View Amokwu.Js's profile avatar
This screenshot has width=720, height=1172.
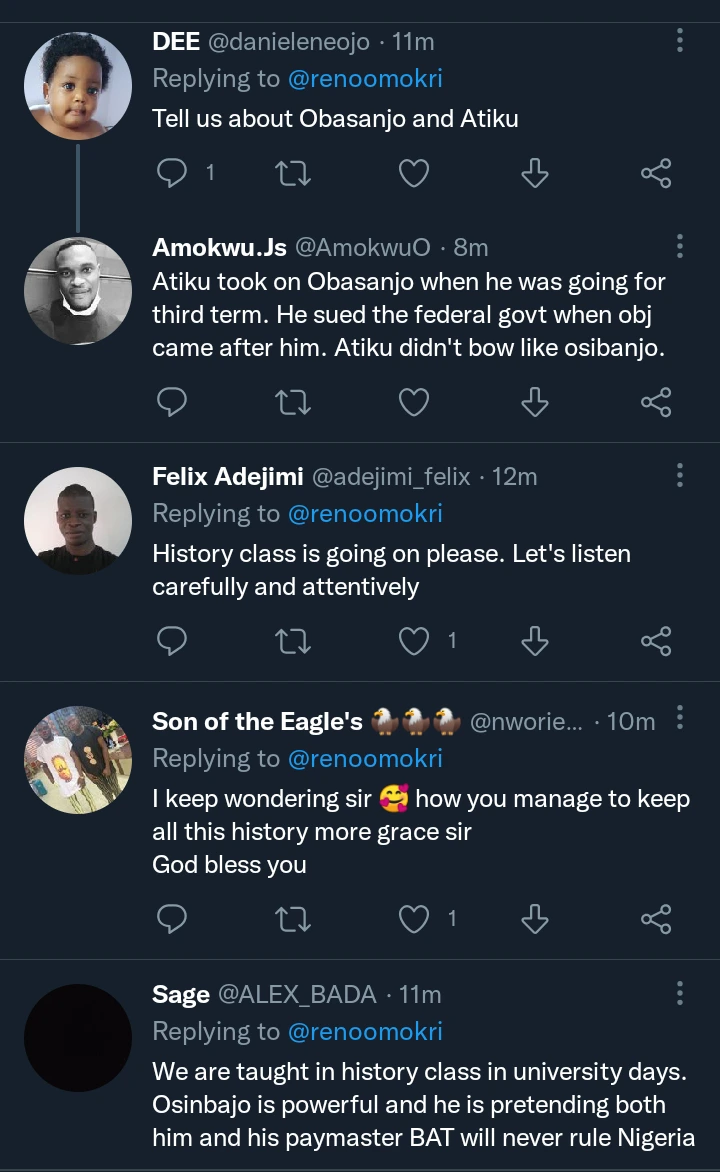[78, 290]
